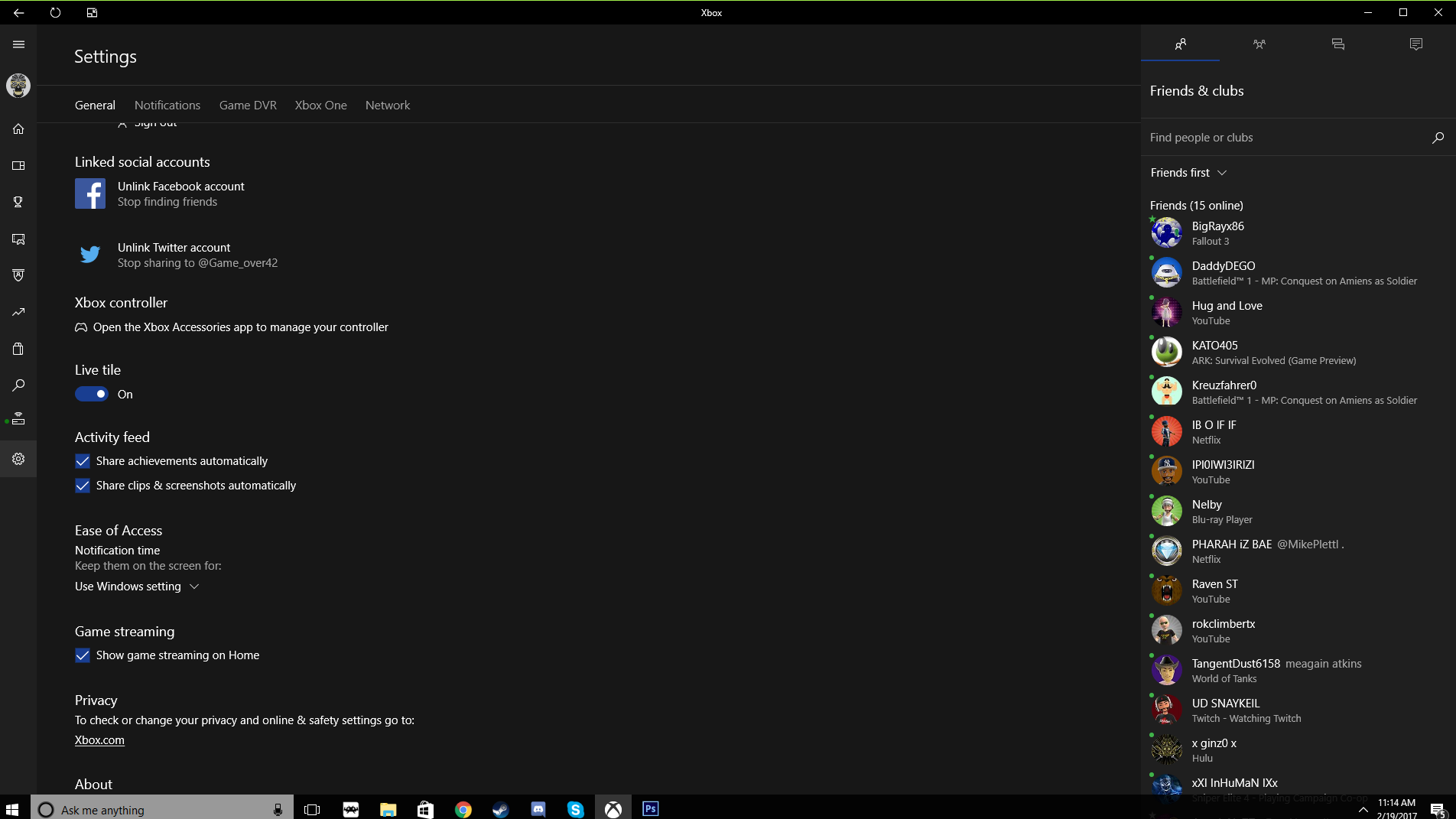Select friend Kreuzfahrer0
Viewport: 1456px width, 819px height.
(1298, 392)
